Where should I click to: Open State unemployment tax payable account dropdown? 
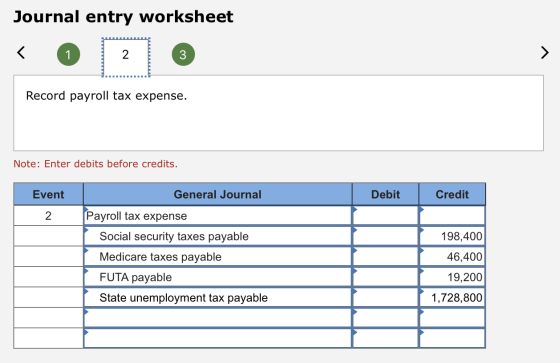pos(218,297)
